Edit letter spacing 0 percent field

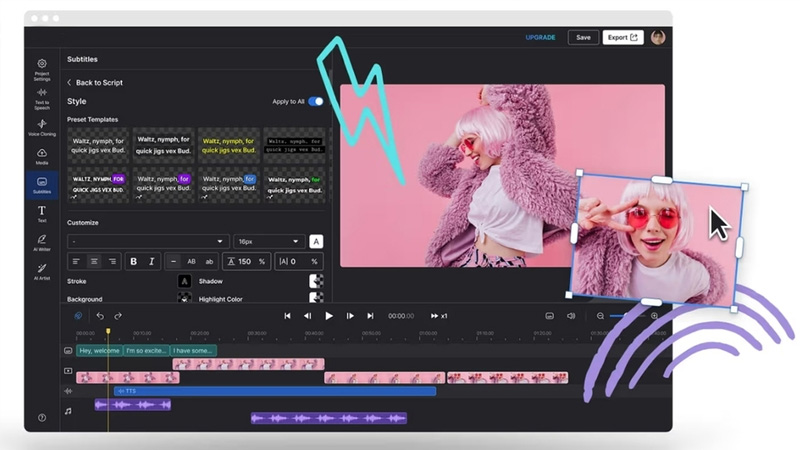coord(299,261)
